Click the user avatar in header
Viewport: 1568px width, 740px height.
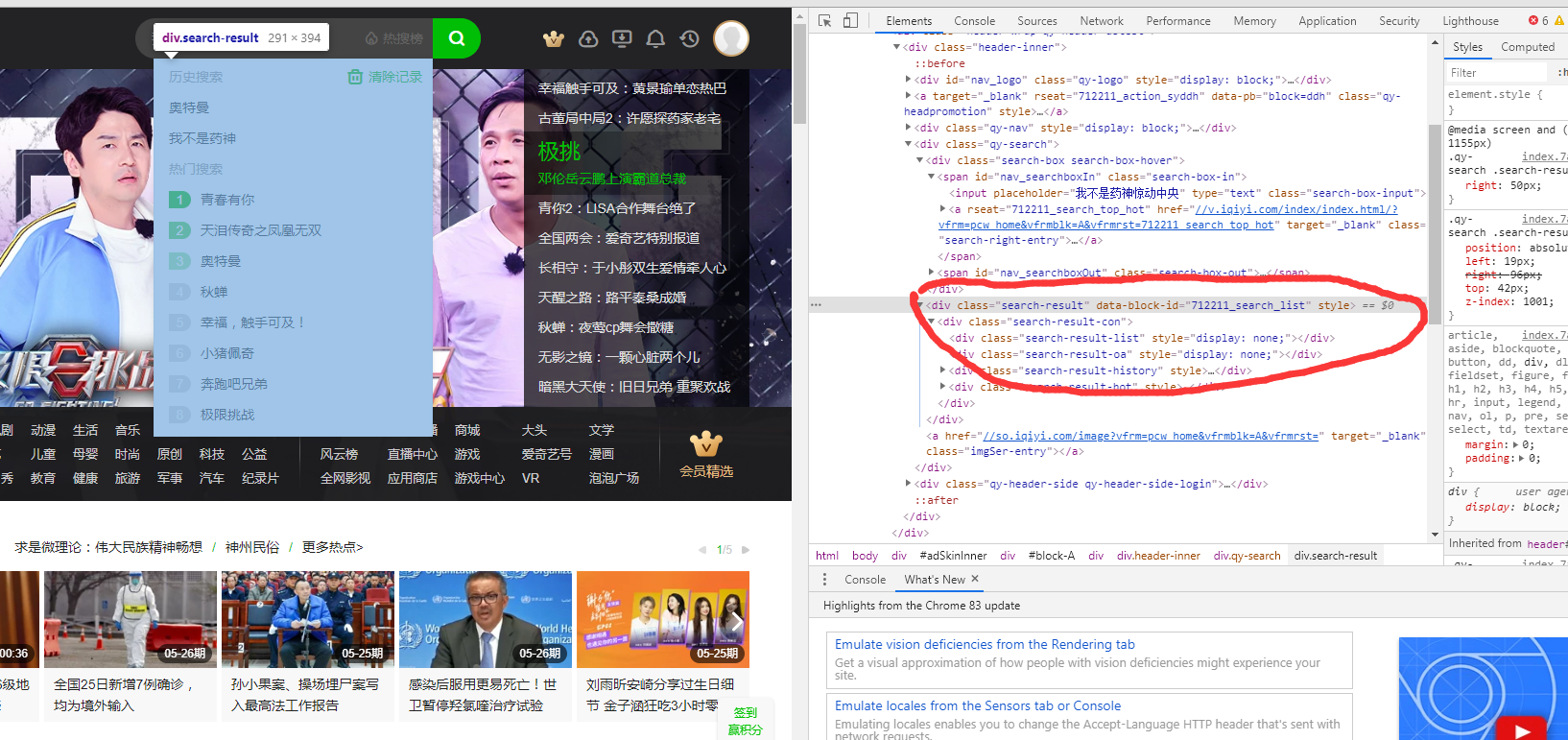[731, 38]
